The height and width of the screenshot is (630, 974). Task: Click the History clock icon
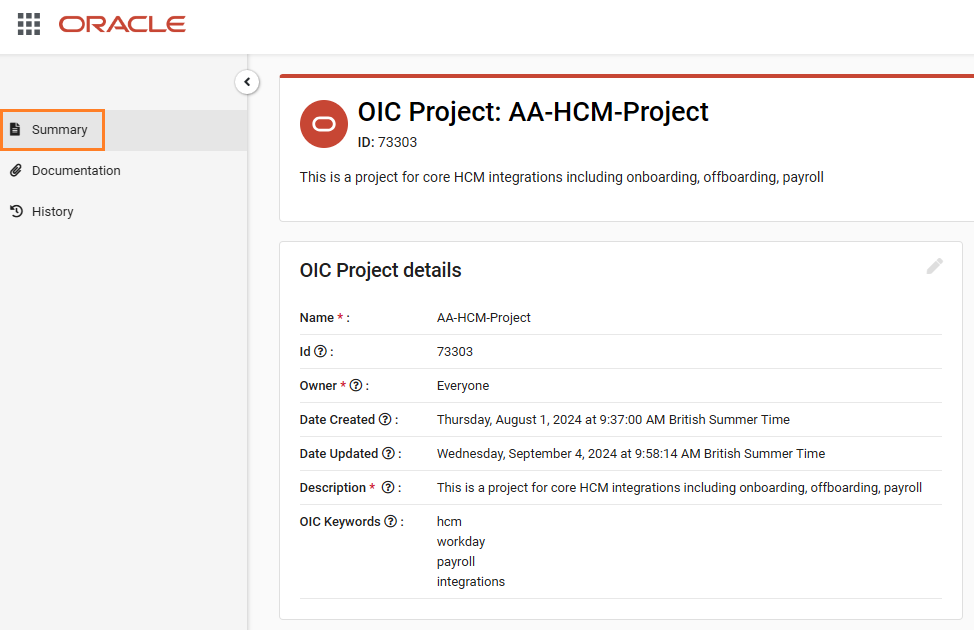coord(16,211)
